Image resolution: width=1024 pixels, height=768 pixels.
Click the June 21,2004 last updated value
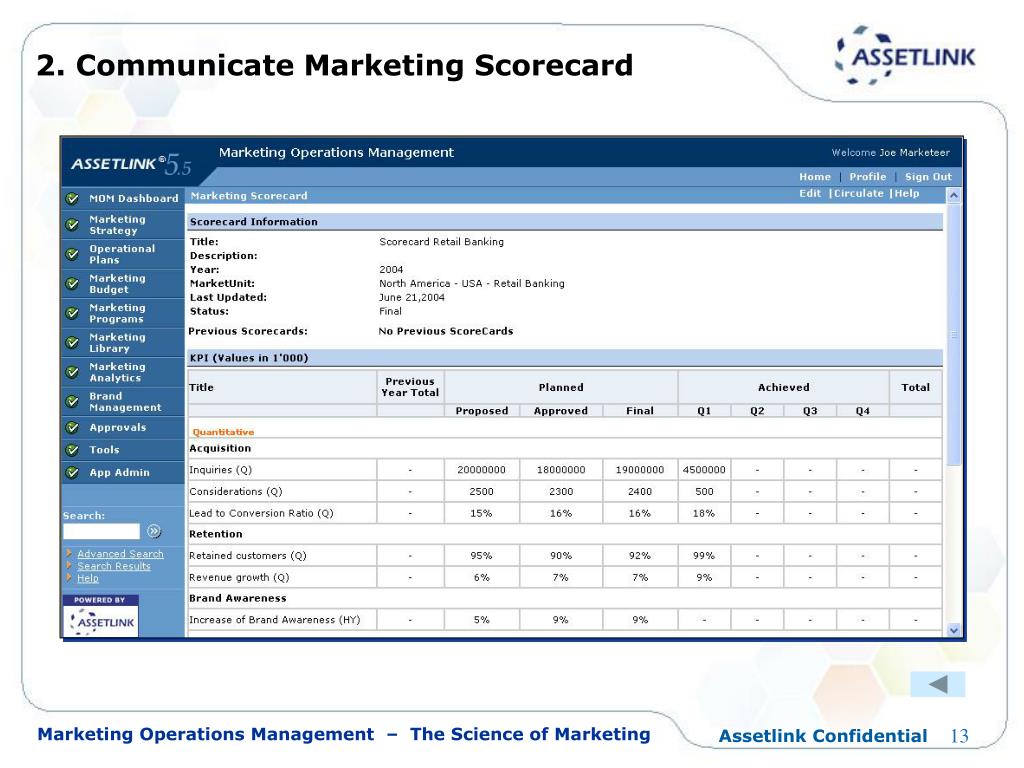point(412,298)
